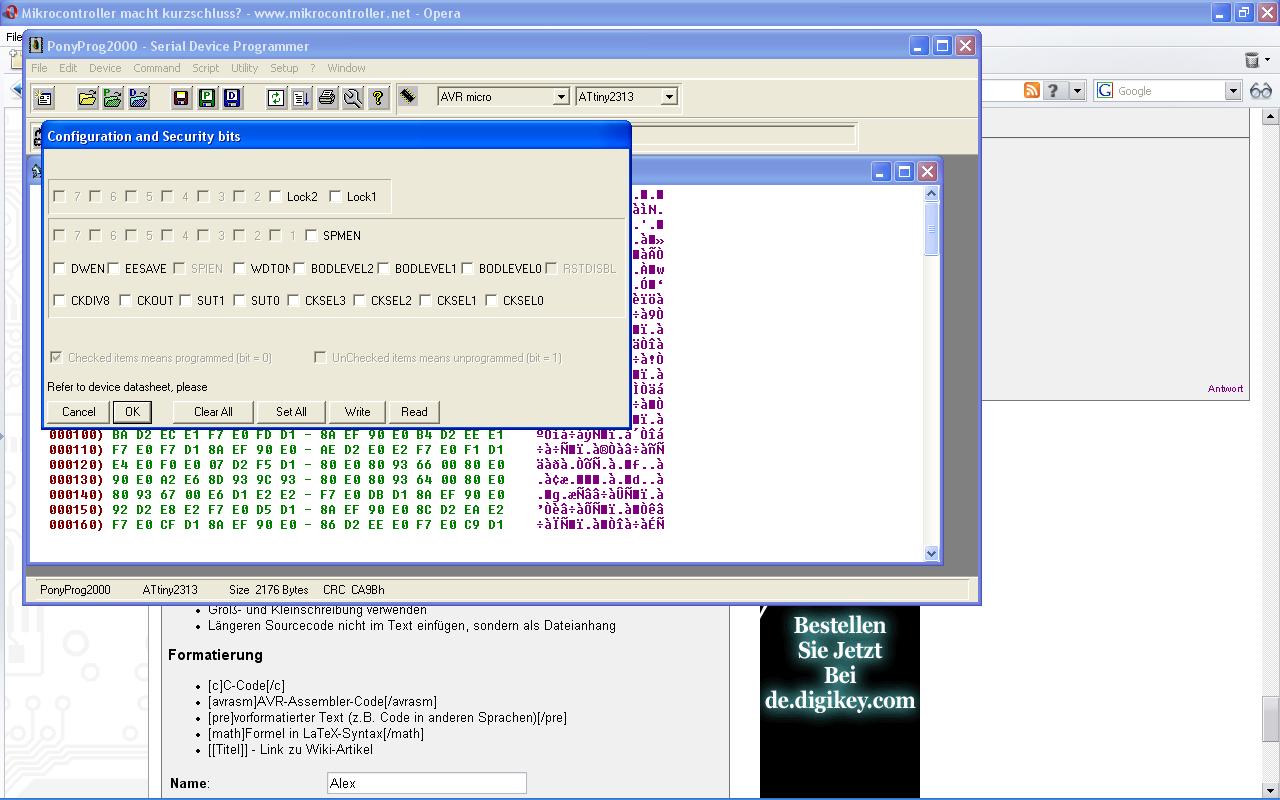Check the WDTON fuse bit
Viewport: 1280px width, 800px height.
pyautogui.click(x=239, y=269)
